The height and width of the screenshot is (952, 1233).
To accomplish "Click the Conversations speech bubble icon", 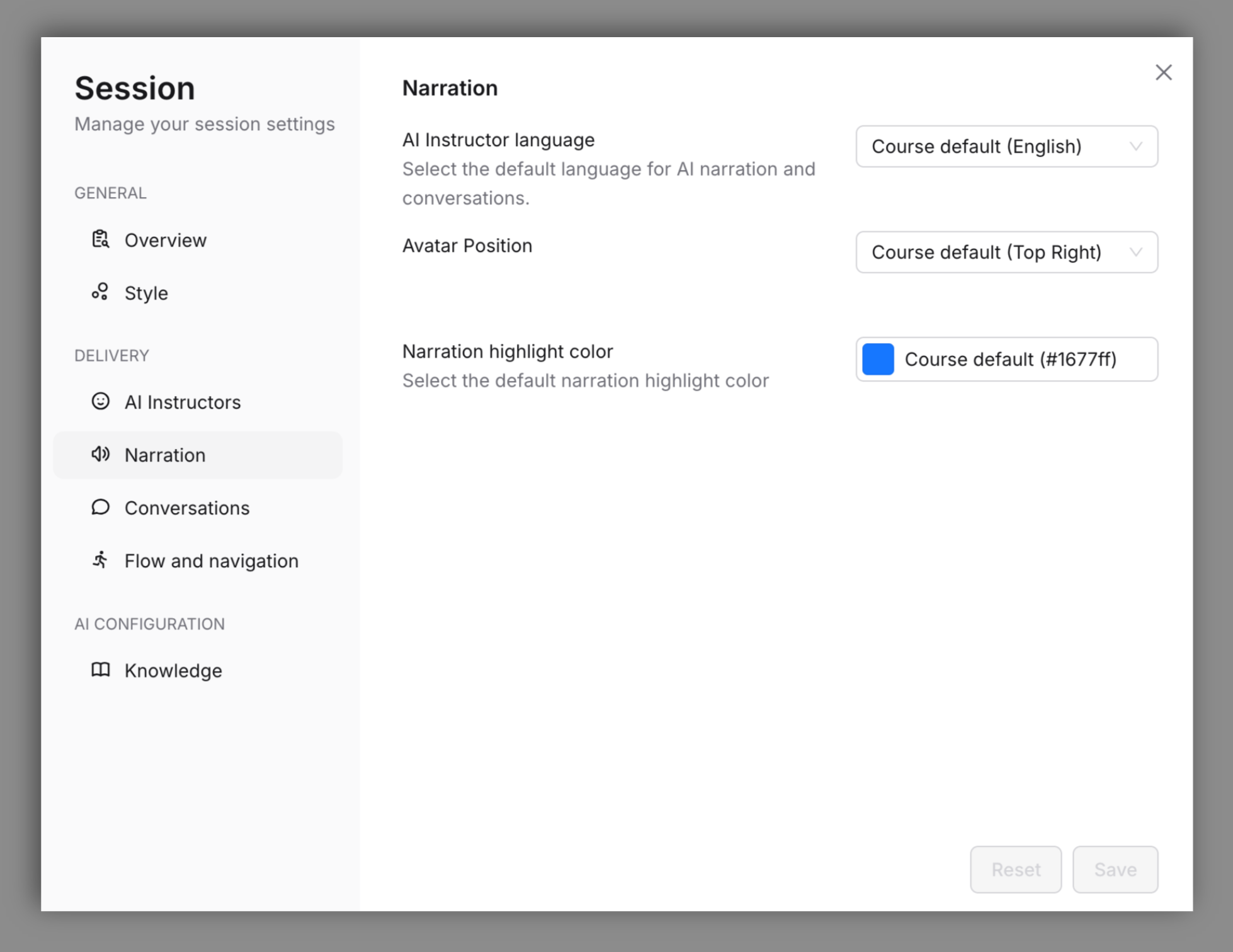I will click(100, 507).
